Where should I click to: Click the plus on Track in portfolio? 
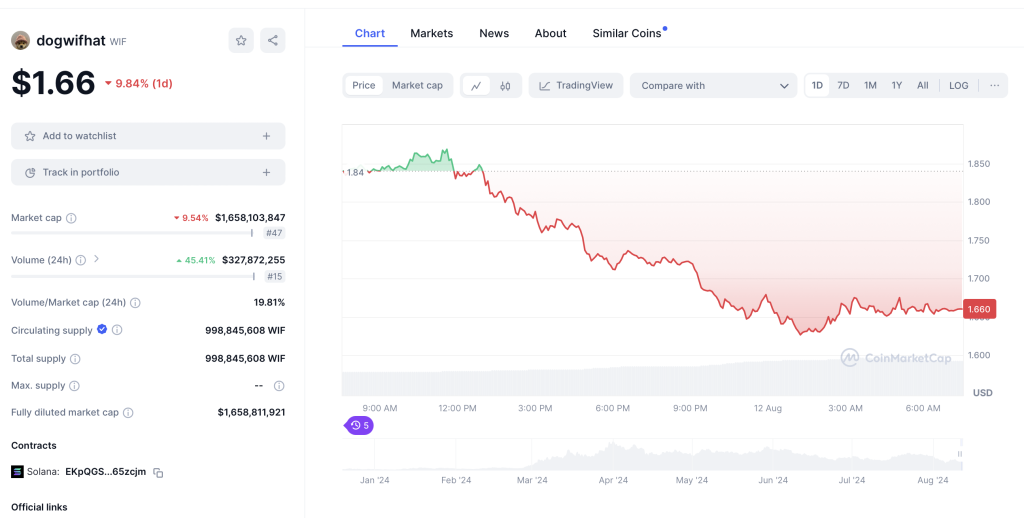(x=266, y=172)
